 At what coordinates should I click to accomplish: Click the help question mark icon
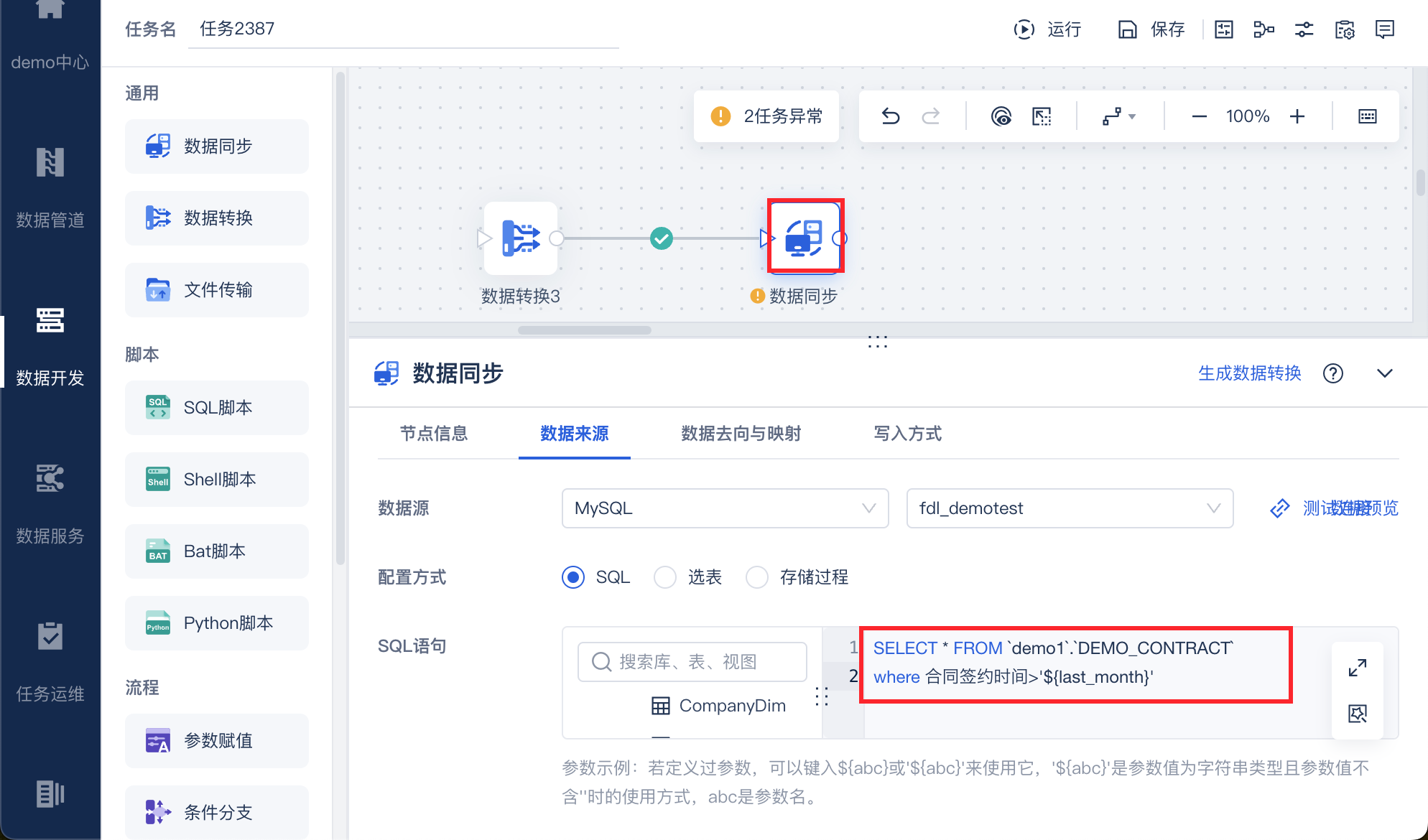1332,373
